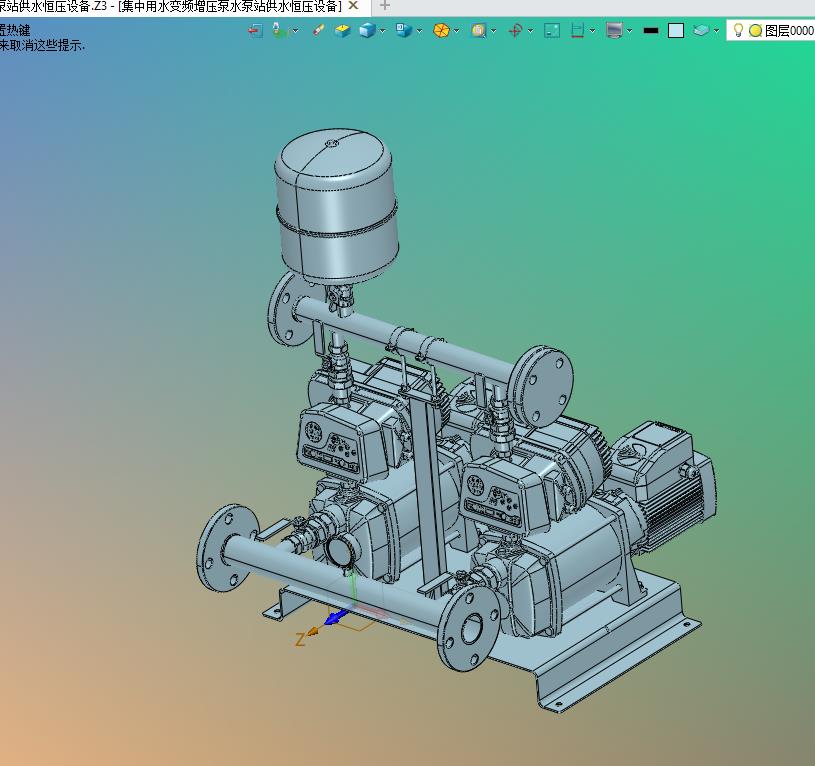The width and height of the screenshot is (815, 766).
Task: Click the layer stack icon
Action: click(x=701, y=31)
